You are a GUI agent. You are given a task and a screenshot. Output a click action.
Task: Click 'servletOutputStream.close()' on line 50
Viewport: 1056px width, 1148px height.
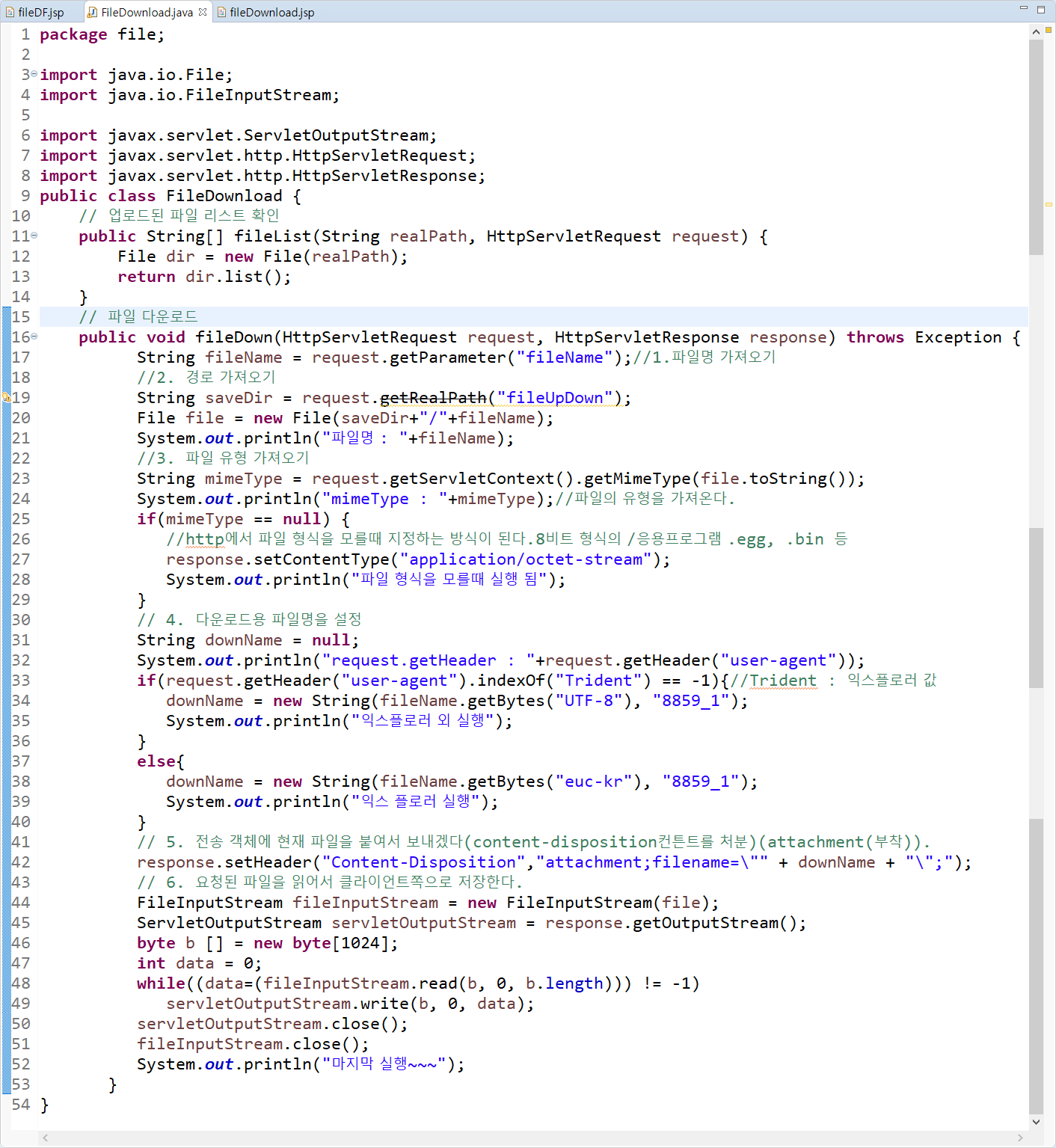[268, 1024]
